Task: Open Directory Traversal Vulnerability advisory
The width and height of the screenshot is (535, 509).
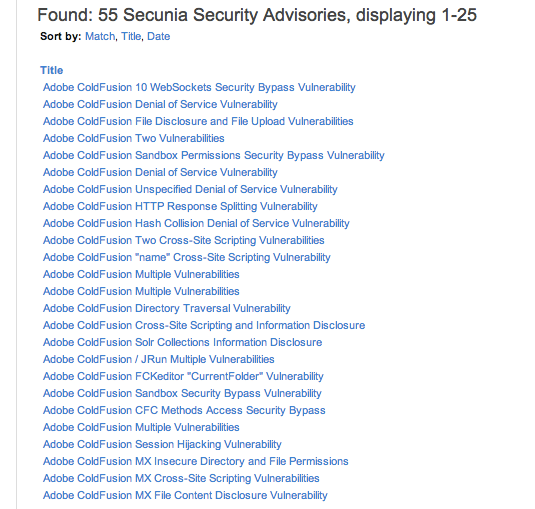Action: pyautogui.click(x=167, y=308)
